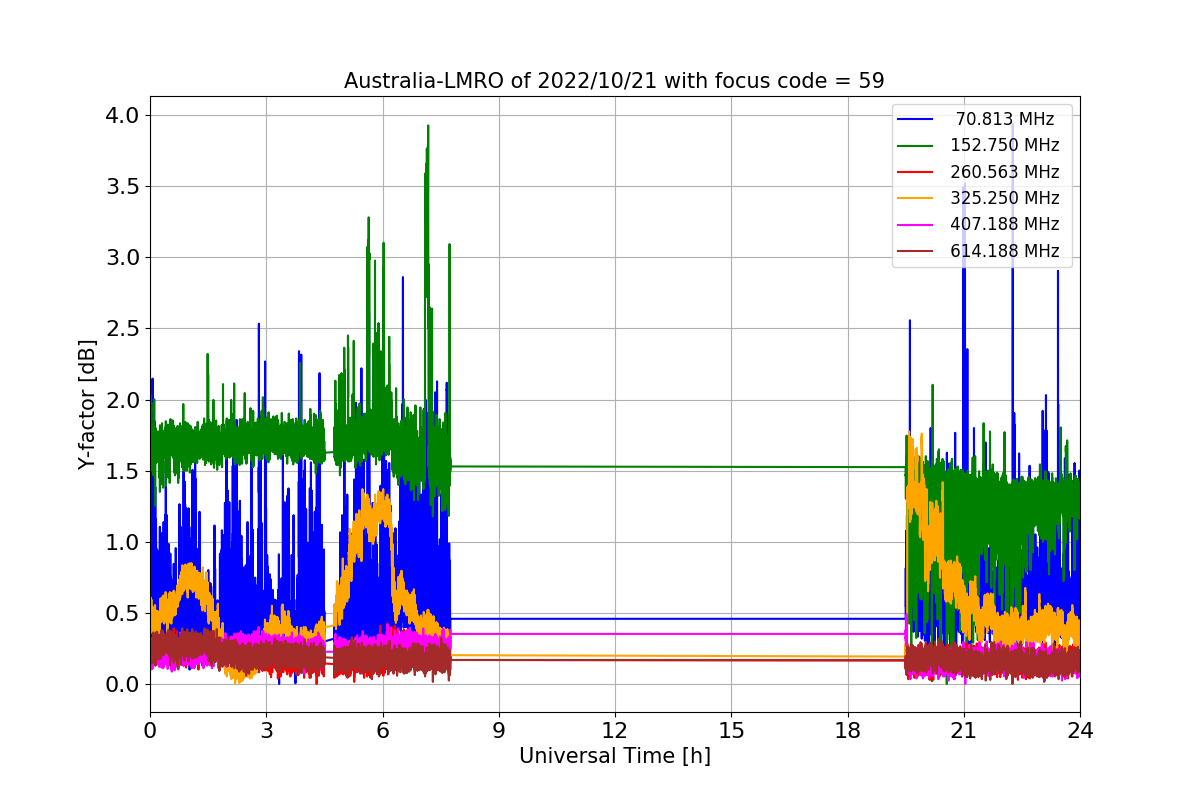Image resolution: width=1200 pixels, height=800 pixels.
Task: Select the 407.188 MHz legend label
Action: pos(1005,225)
